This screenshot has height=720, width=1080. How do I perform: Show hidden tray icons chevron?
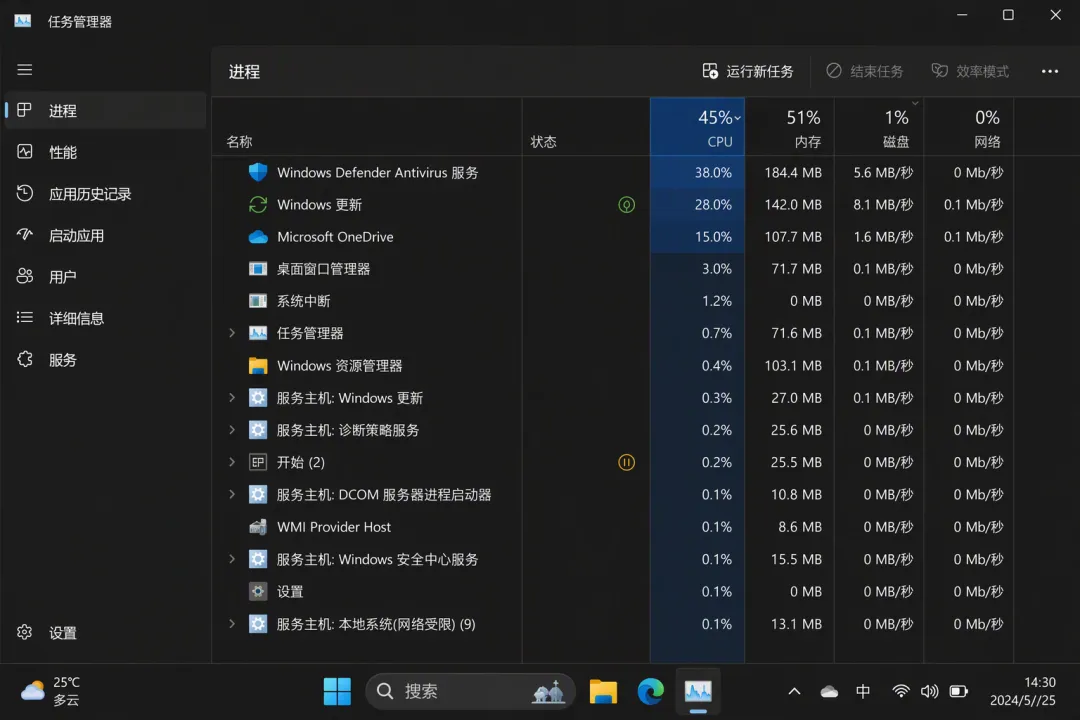click(794, 691)
